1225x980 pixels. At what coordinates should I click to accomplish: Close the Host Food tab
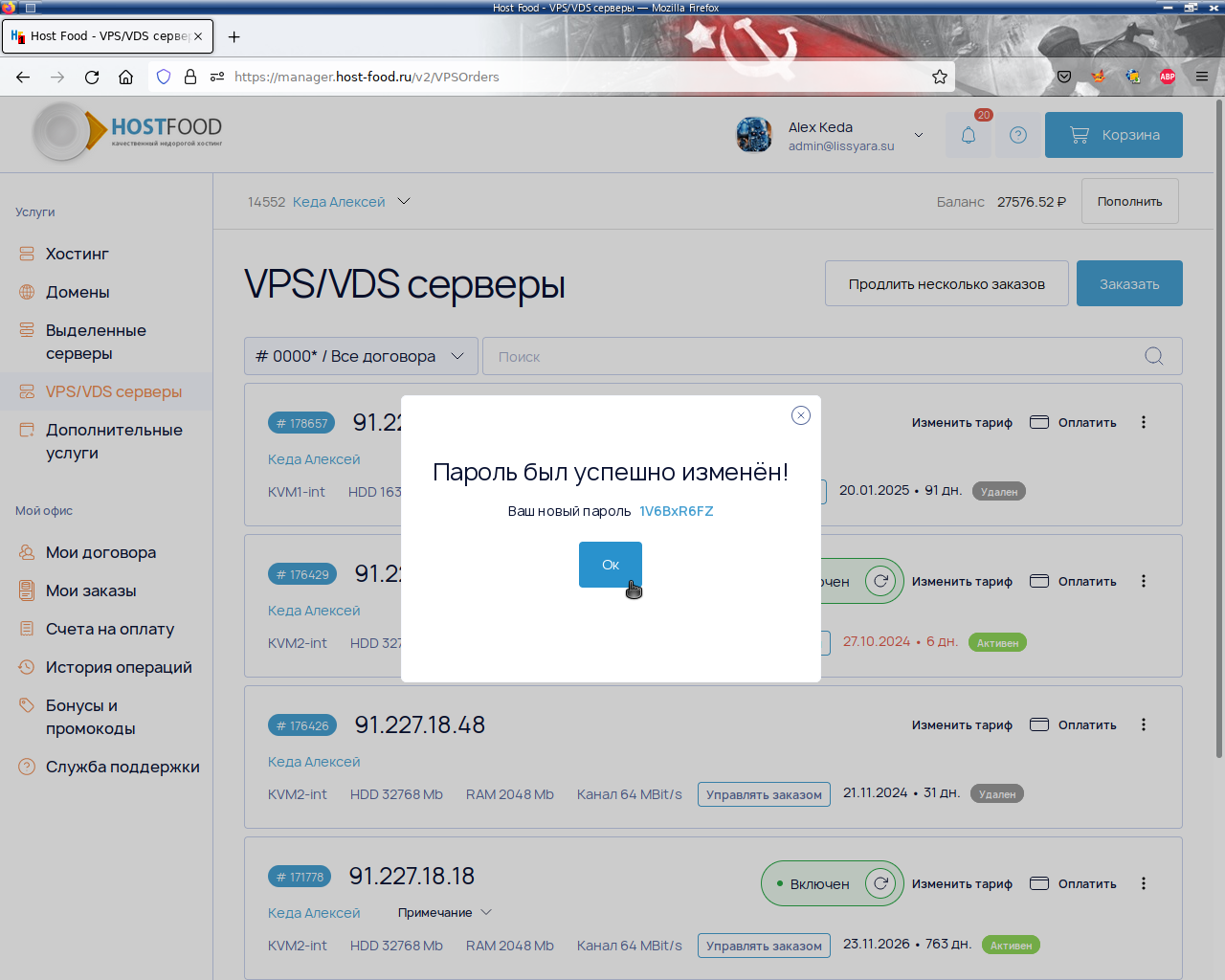(x=198, y=36)
